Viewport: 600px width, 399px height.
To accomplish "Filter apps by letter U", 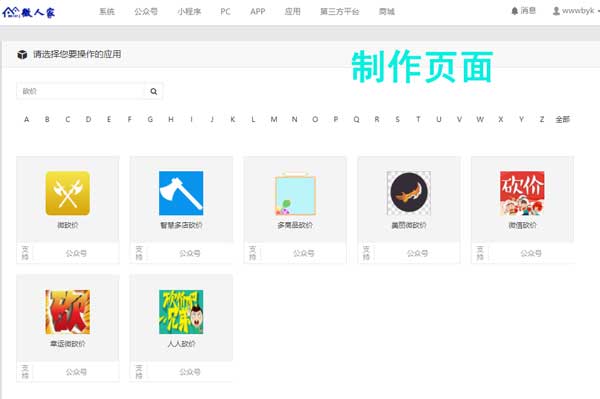I will pos(439,119).
